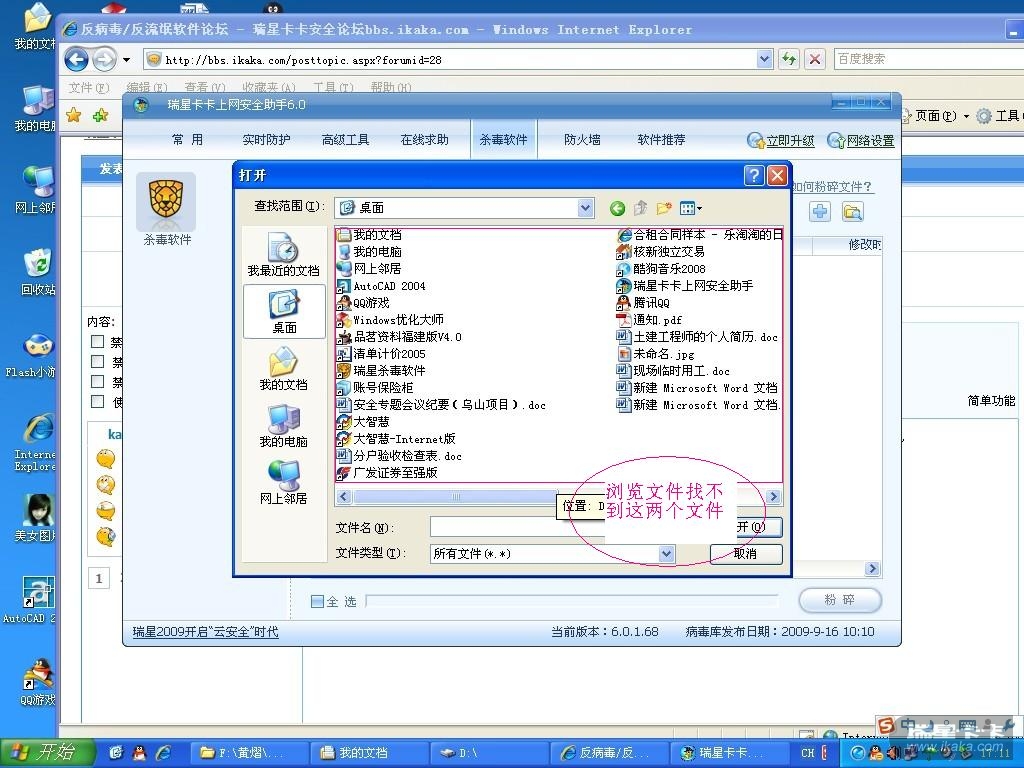Open 常用 tab
The image size is (1024, 768).
(187, 140)
